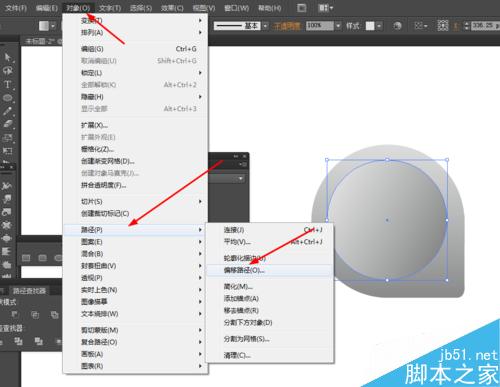Select the Paintbrush tool
The height and width of the screenshot is (387, 500).
pos(7,111)
